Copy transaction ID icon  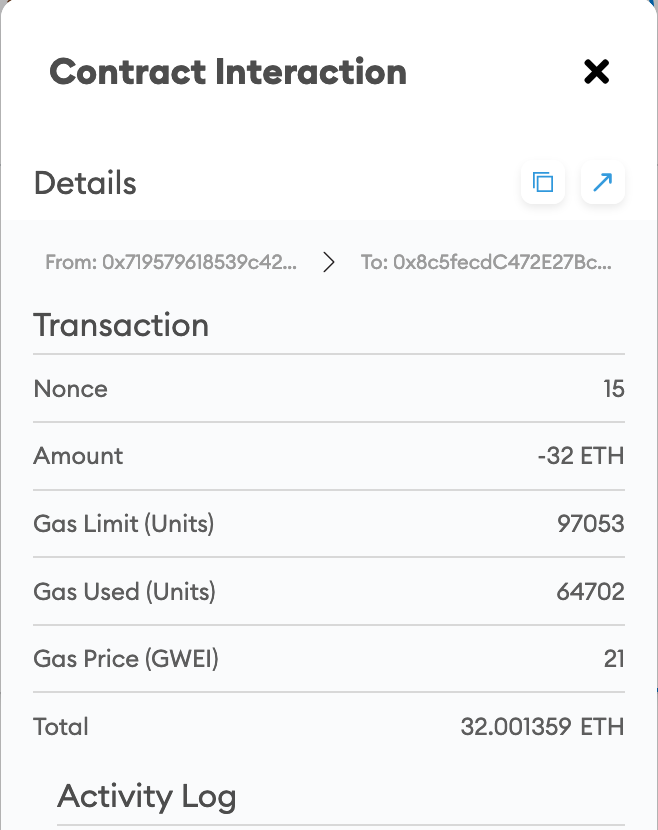tap(543, 183)
